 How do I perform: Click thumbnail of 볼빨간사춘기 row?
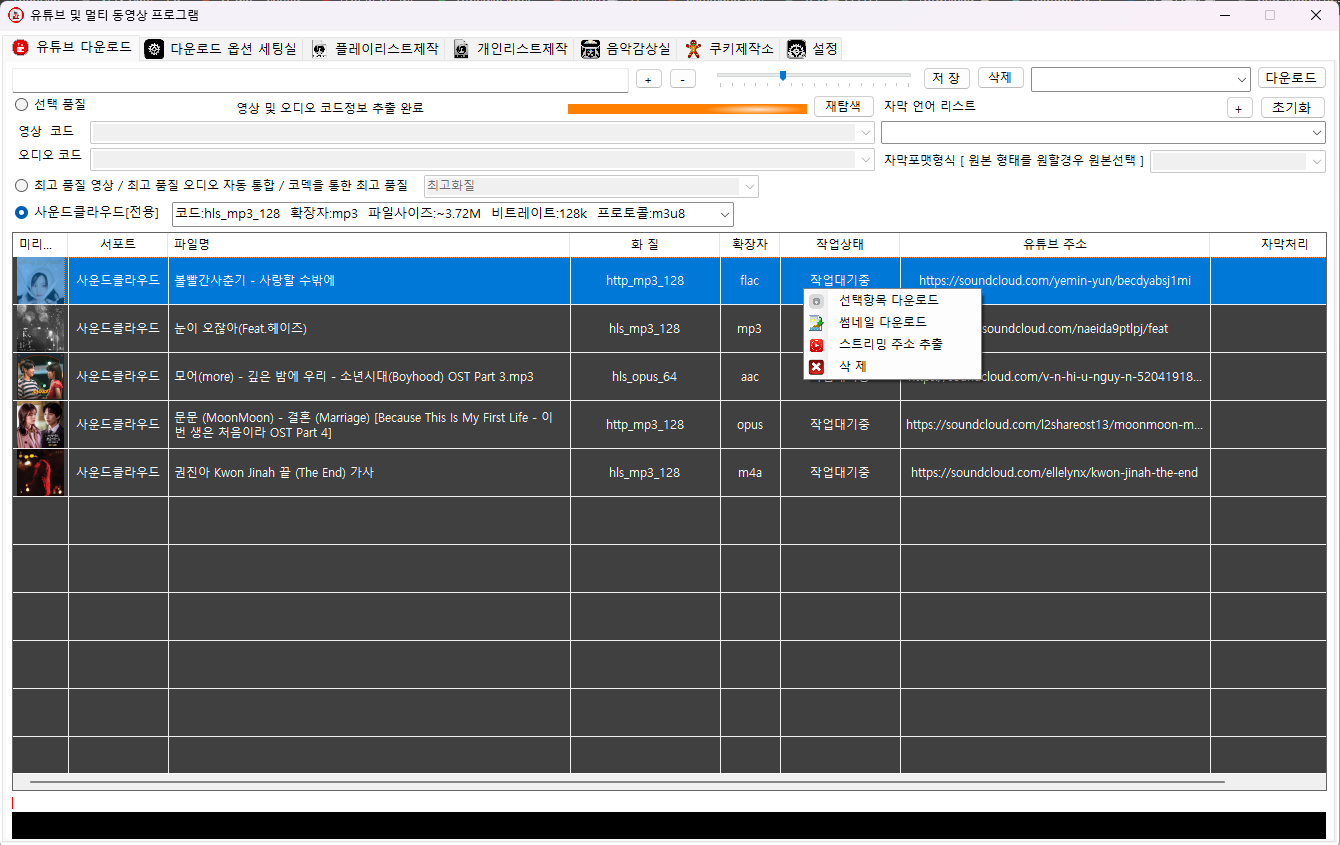click(x=40, y=281)
